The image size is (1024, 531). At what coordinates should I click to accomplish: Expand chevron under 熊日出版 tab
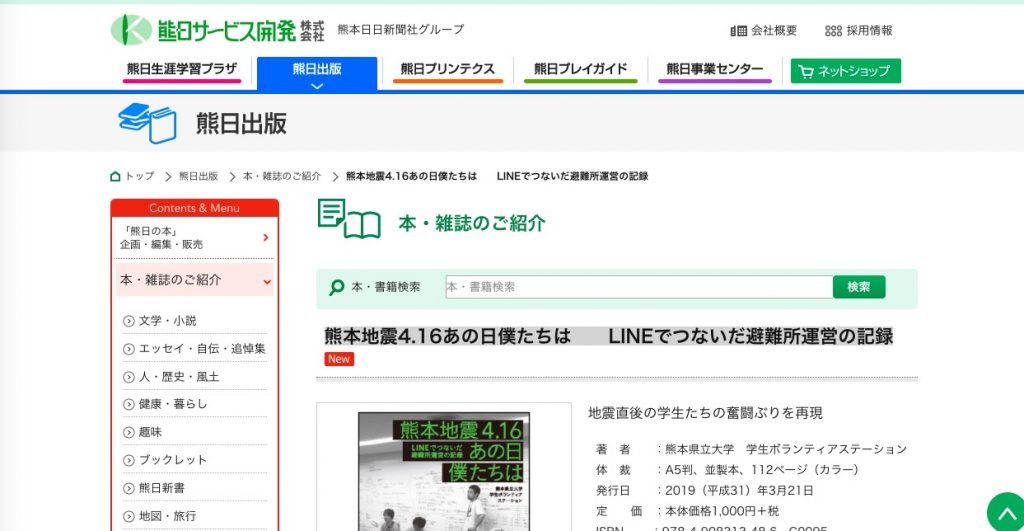pyautogui.click(x=317, y=86)
